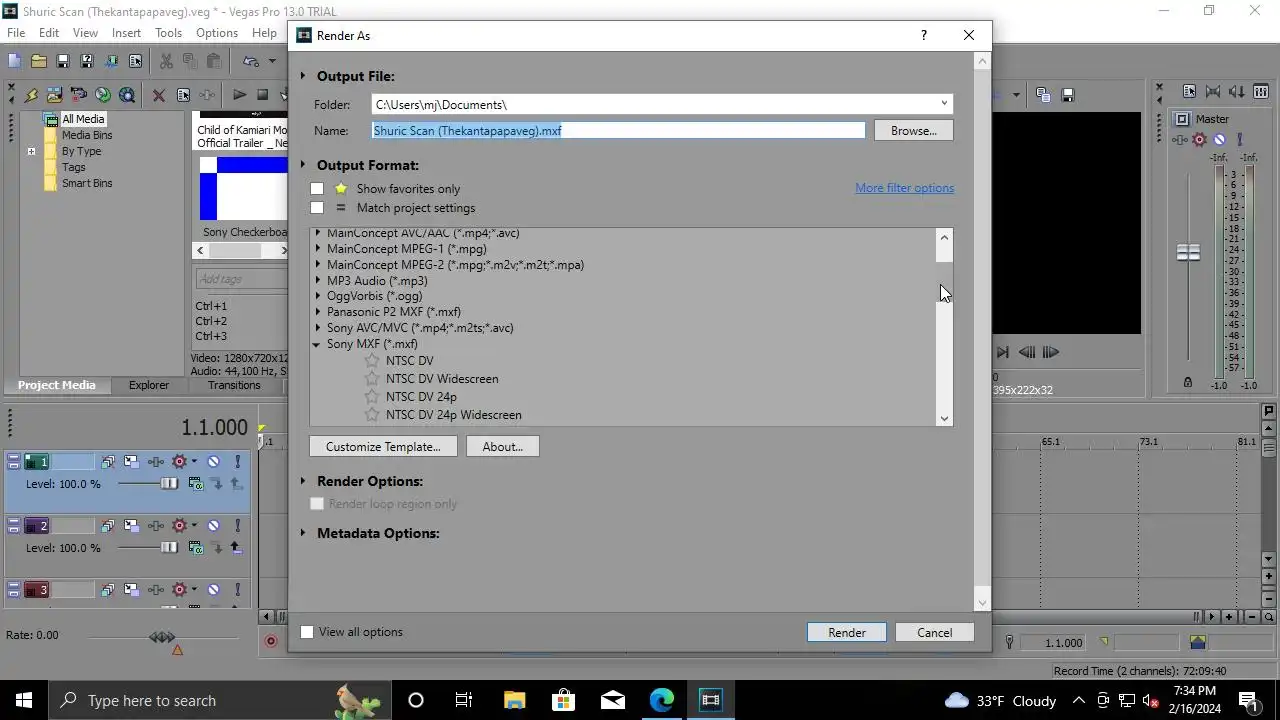Click Get Media from the Web icon
Screen dimensions: 1280x720
click(x=126, y=95)
